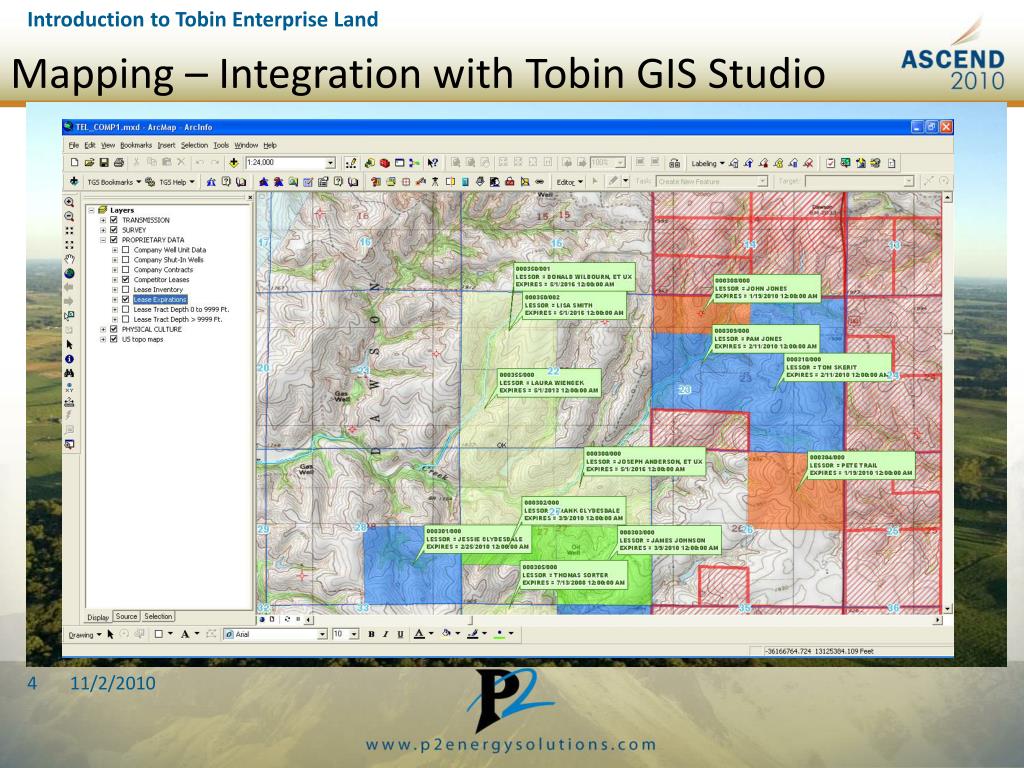Enable the Company Well Unit Data layer

125,249
